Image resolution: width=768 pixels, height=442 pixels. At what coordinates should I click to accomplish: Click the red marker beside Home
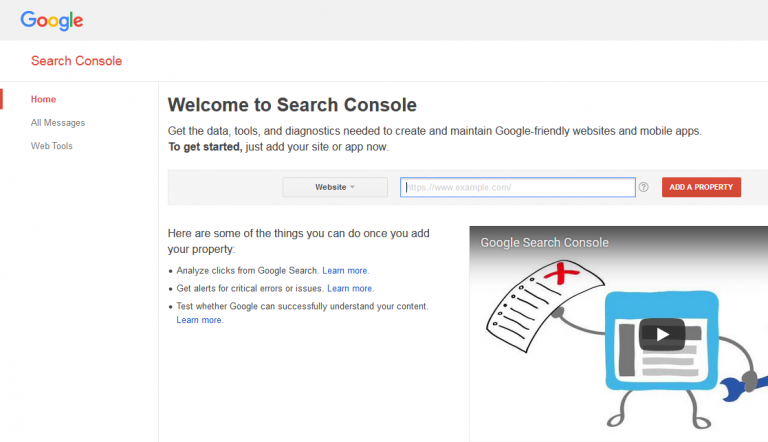click(x=2, y=99)
